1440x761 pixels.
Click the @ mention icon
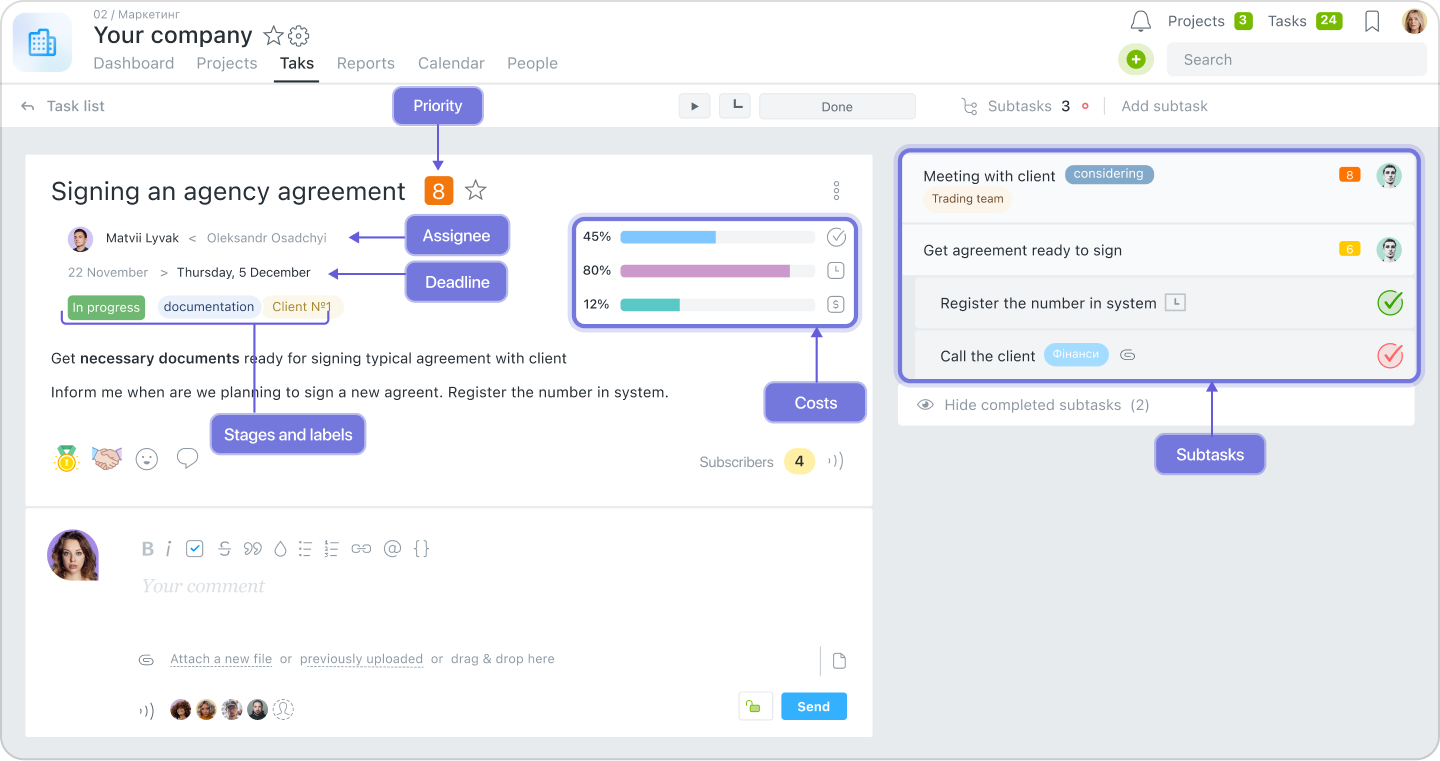coord(392,548)
